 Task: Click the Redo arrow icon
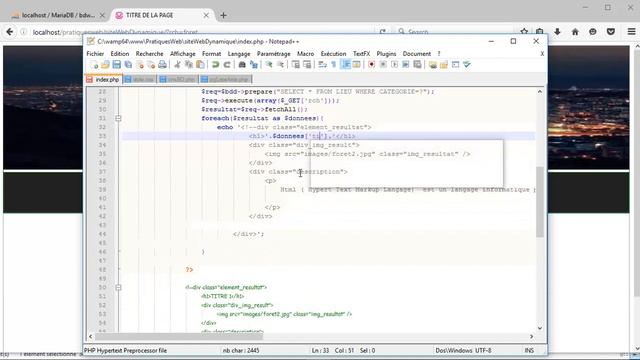[227, 64]
